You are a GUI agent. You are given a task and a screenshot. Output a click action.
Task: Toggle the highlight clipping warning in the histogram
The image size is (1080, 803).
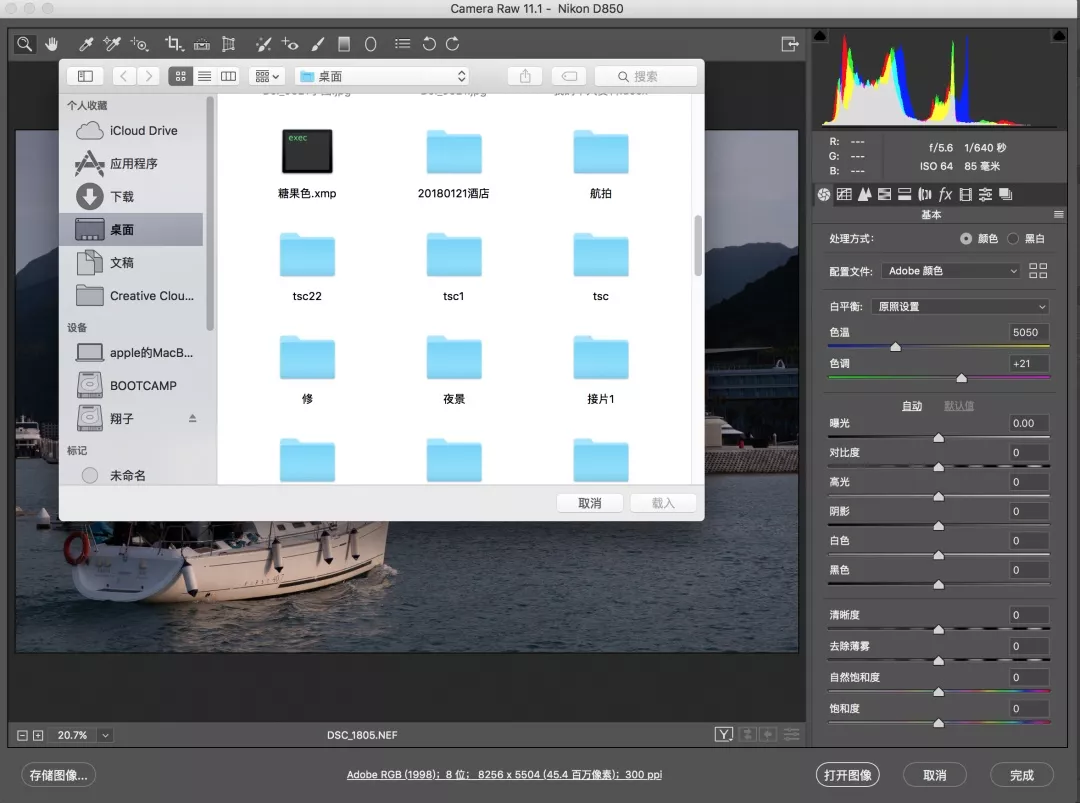coord(1059,36)
